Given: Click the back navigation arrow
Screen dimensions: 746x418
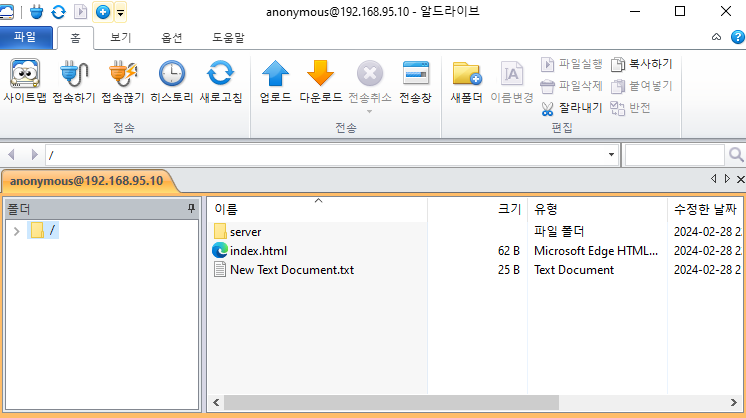Looking at the screenshot, I should point(12,155).
